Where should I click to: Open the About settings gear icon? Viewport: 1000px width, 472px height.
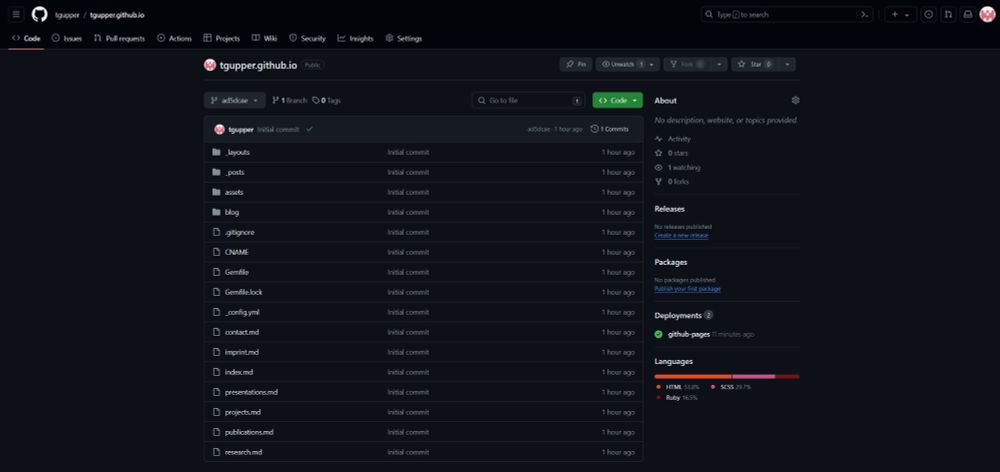[x=795, y=100]
